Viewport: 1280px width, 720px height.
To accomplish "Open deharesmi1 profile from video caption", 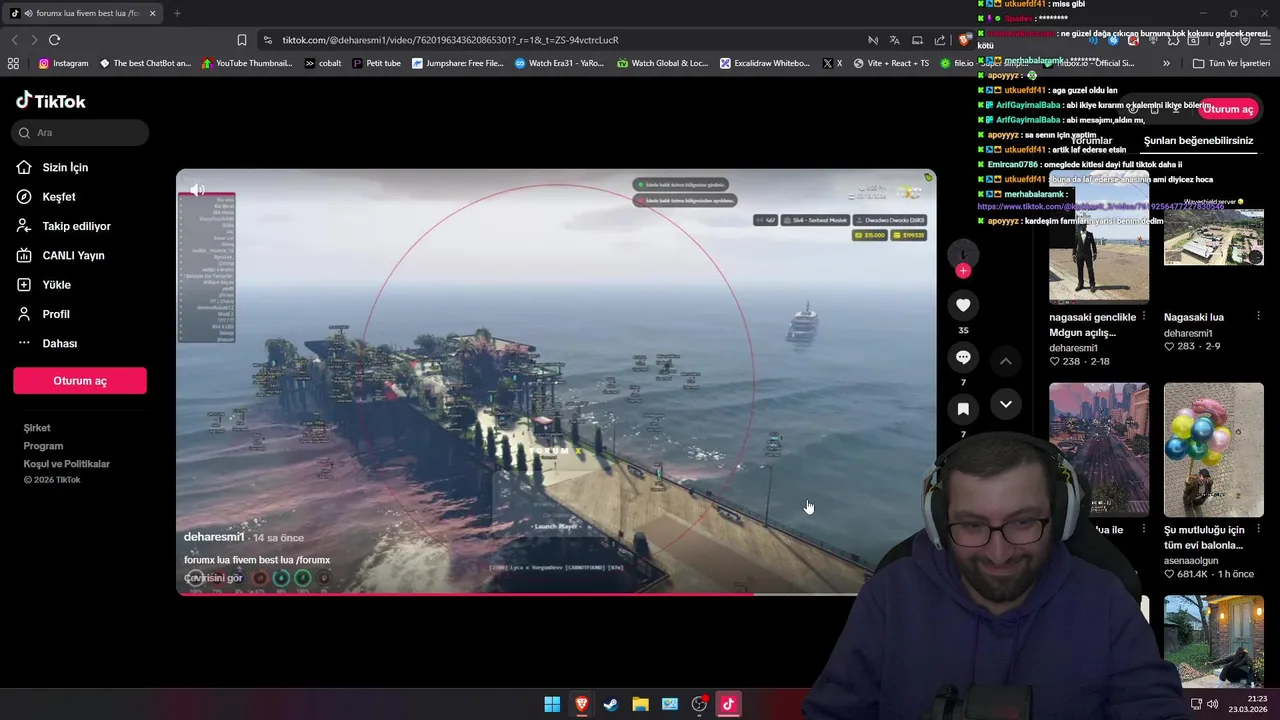I will (x=214, y=537).
